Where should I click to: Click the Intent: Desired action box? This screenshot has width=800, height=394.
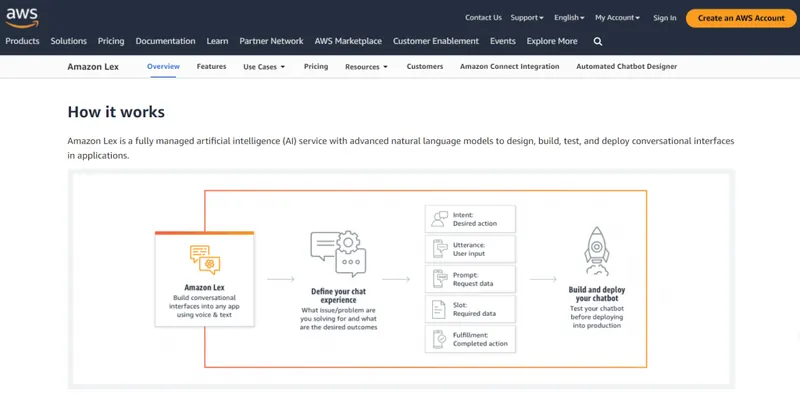point(470,219)
